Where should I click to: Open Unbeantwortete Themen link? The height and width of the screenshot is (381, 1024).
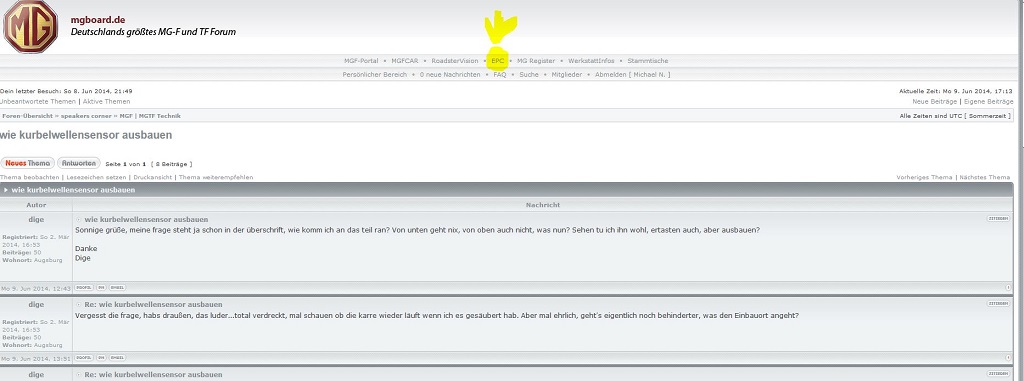pyautogui.click(x=38, y=101)
